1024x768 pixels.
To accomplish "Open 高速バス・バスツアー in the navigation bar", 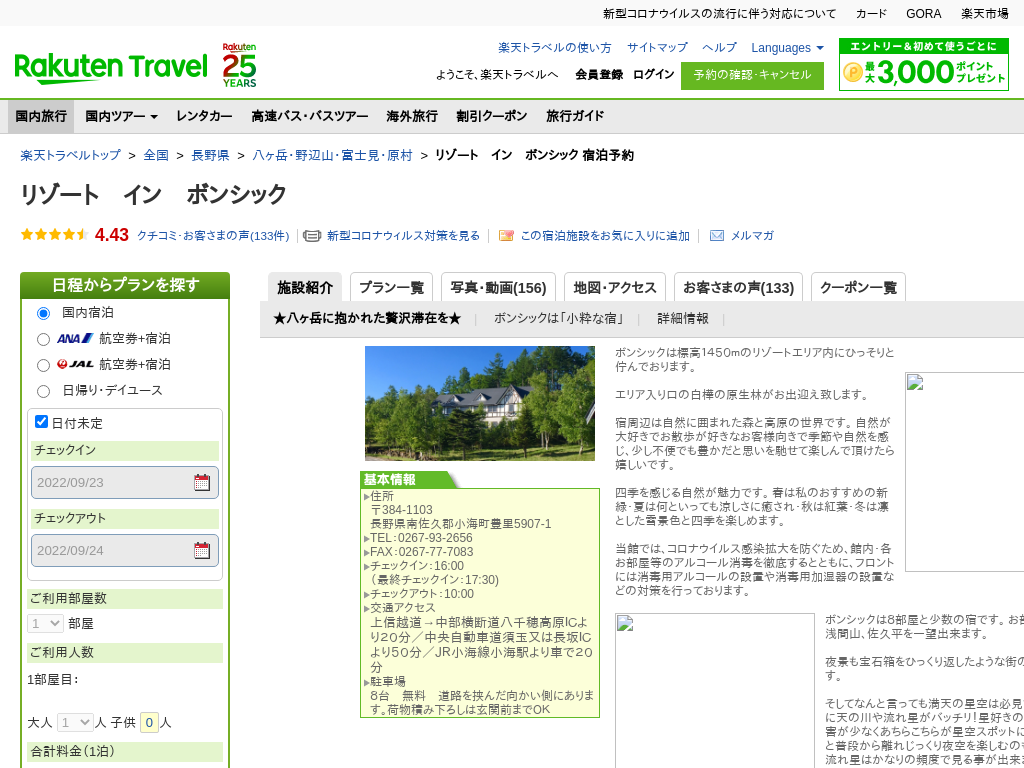I will pyautogui.click(x=310, y=116).
